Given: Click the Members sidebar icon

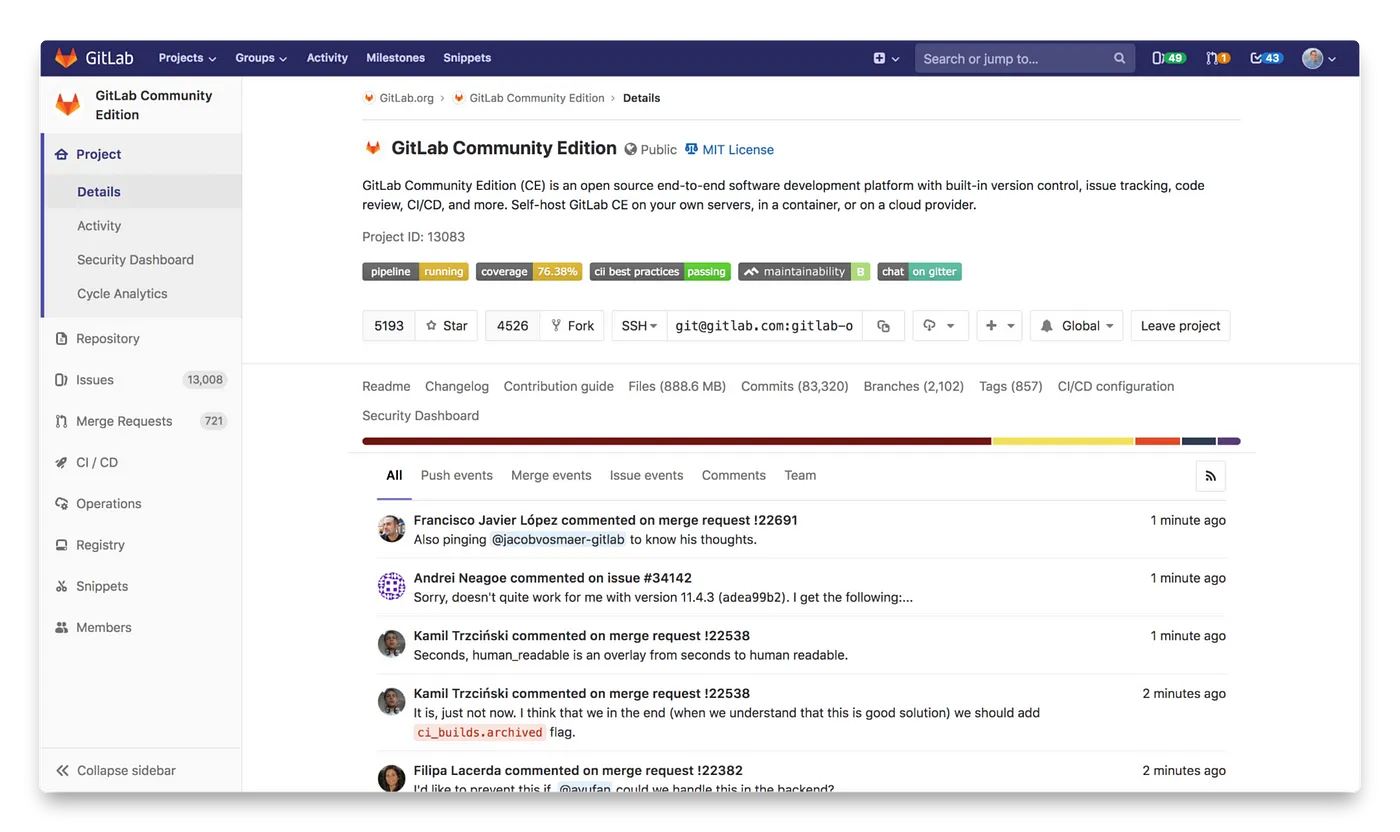Looking at the screenshot, I should click(x=61, y=628).
